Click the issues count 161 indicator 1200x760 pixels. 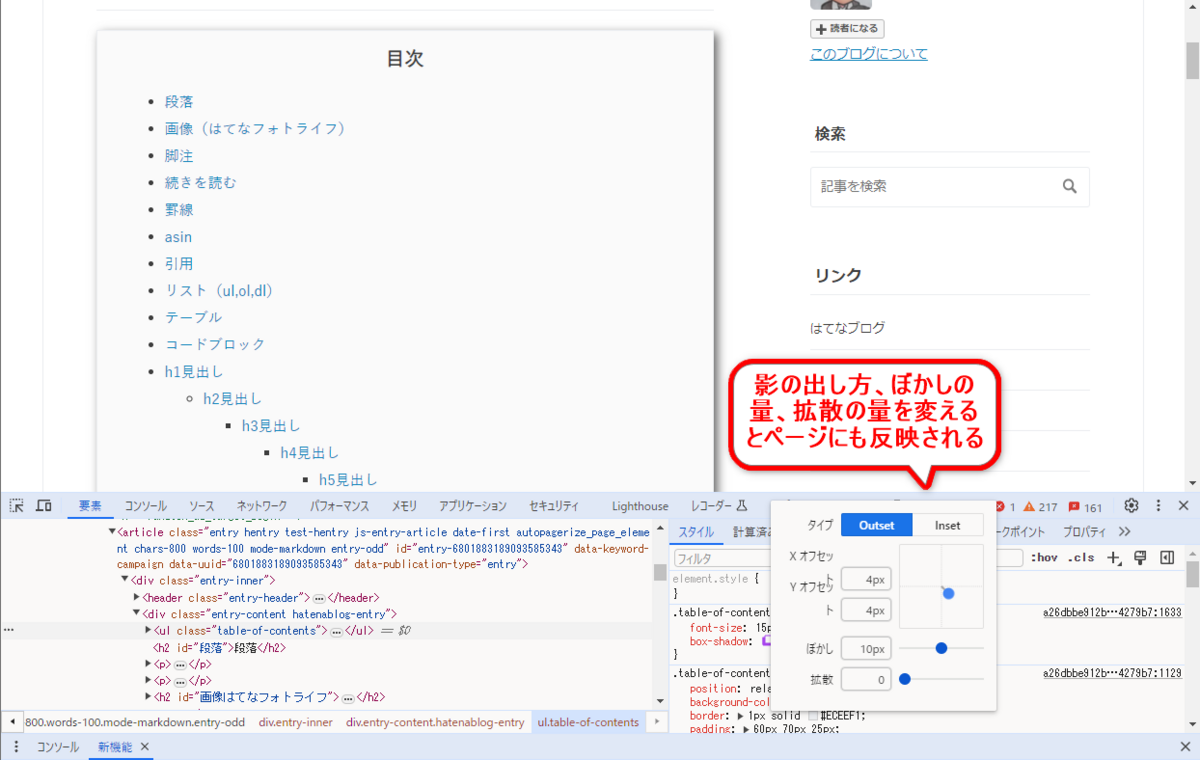(1085, 507)
